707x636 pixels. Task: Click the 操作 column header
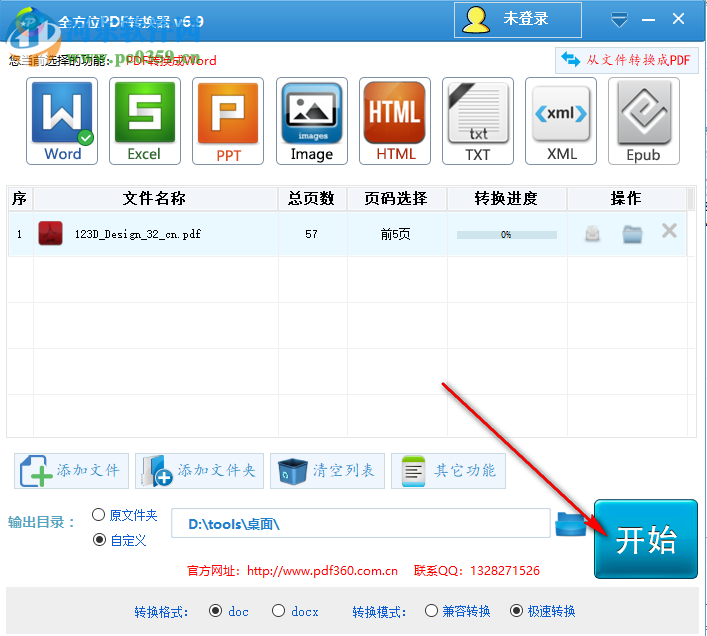coord(626,198)
